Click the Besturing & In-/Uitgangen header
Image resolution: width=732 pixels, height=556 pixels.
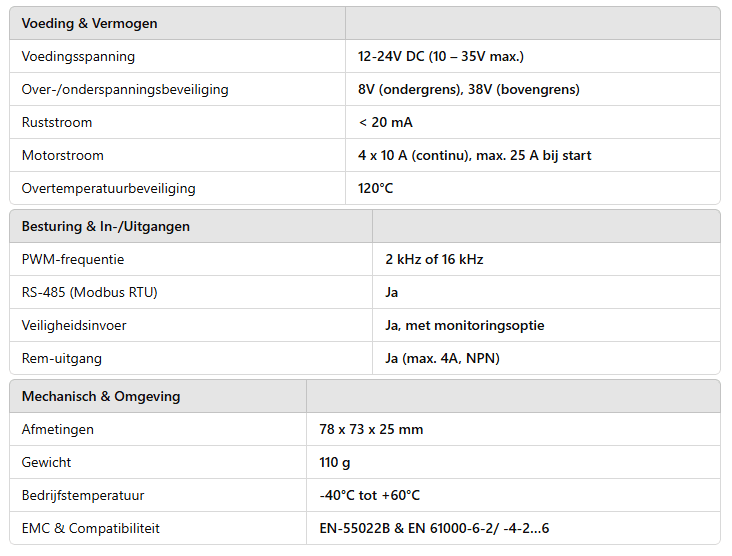(106, 226)
